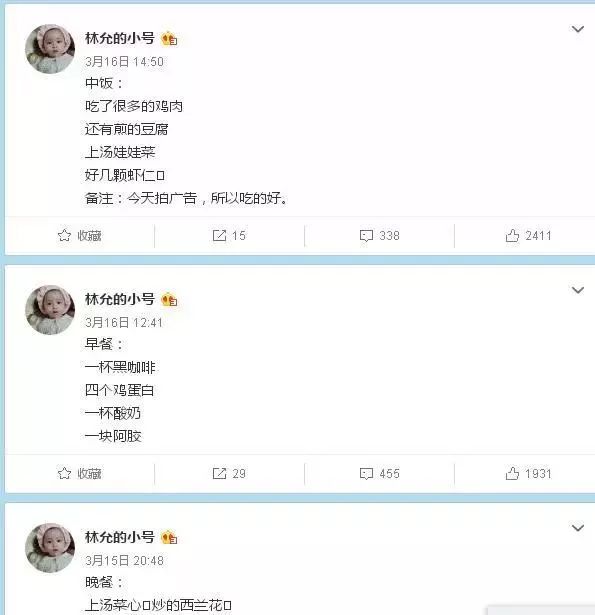Click the favorite star on the 12:41 post

pos(64,473)
